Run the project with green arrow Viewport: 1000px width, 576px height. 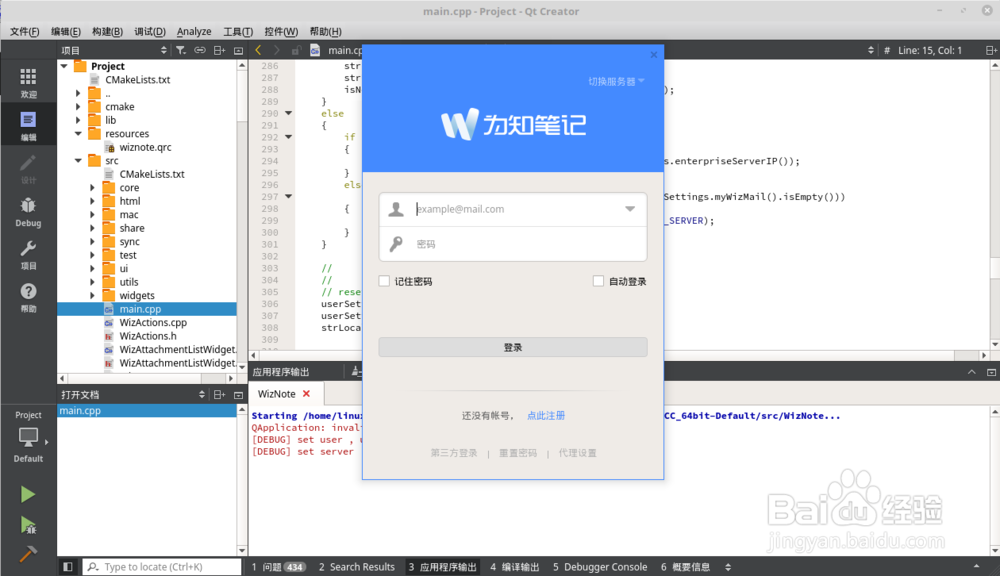tap(27, 494)
